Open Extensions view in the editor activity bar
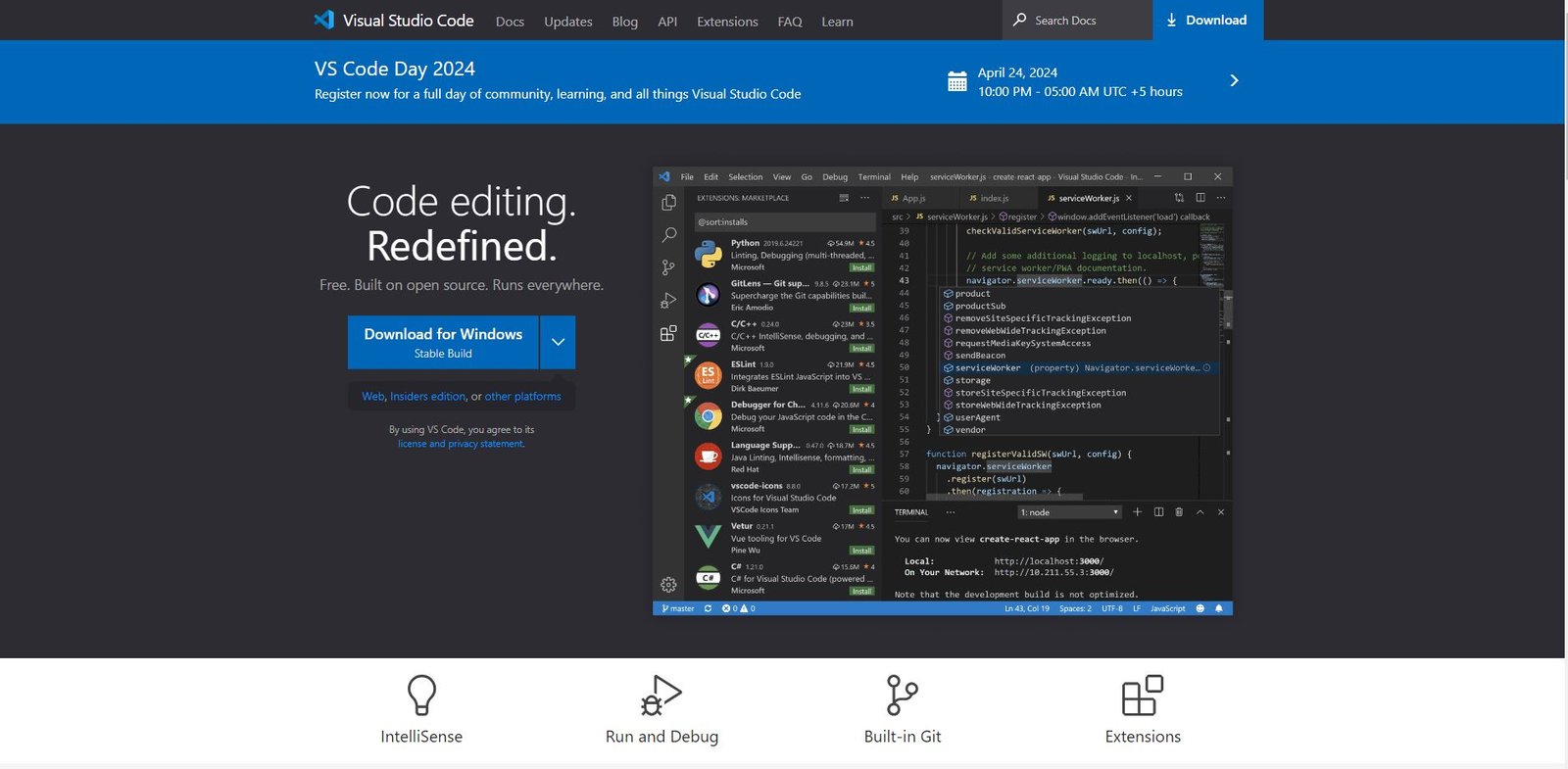Screen dimensions: 1568x769 click(668, 333)
